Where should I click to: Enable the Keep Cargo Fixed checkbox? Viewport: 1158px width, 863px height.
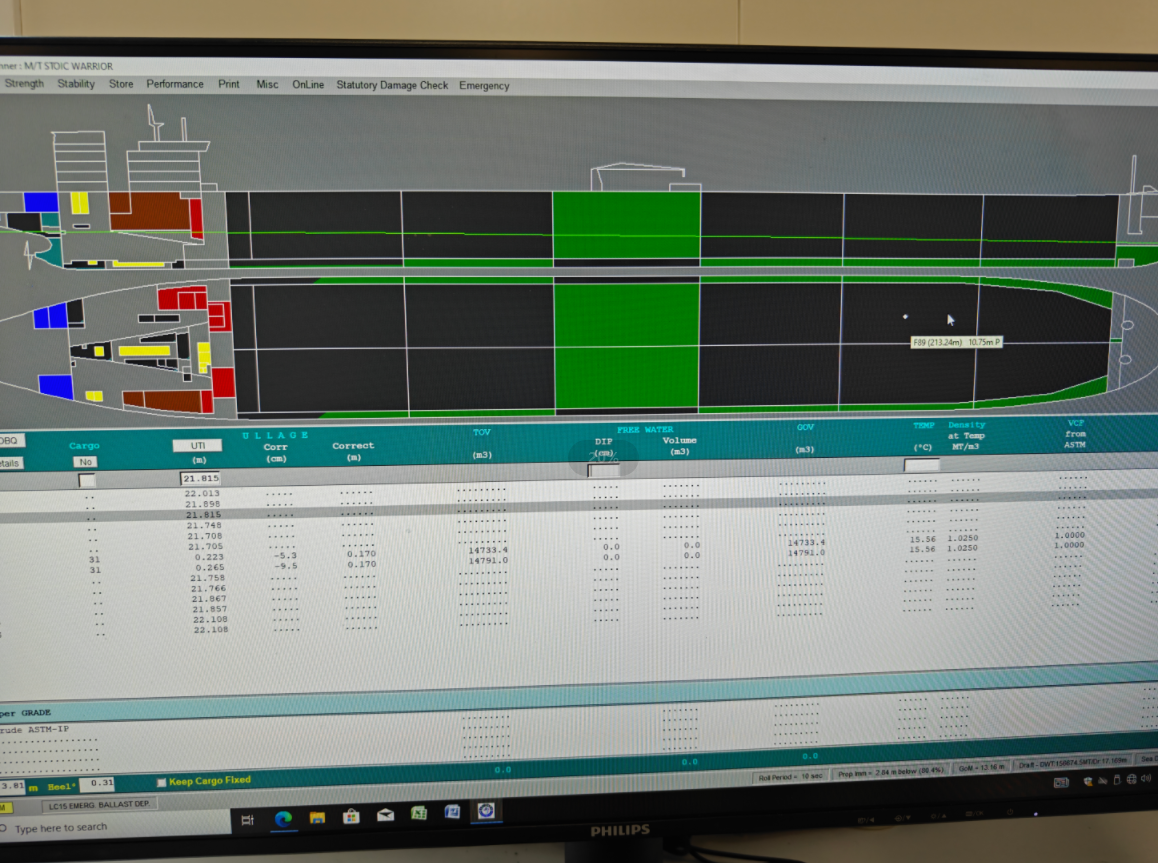pos(161,782)
